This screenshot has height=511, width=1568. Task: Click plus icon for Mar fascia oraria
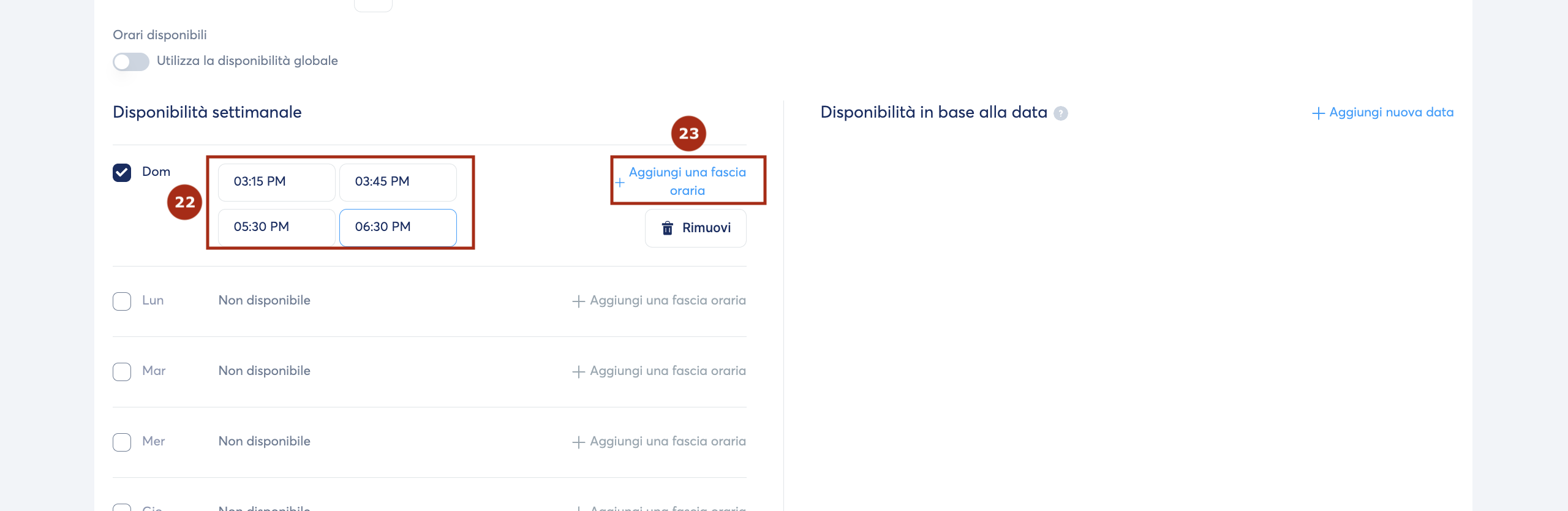click(578, 371)
